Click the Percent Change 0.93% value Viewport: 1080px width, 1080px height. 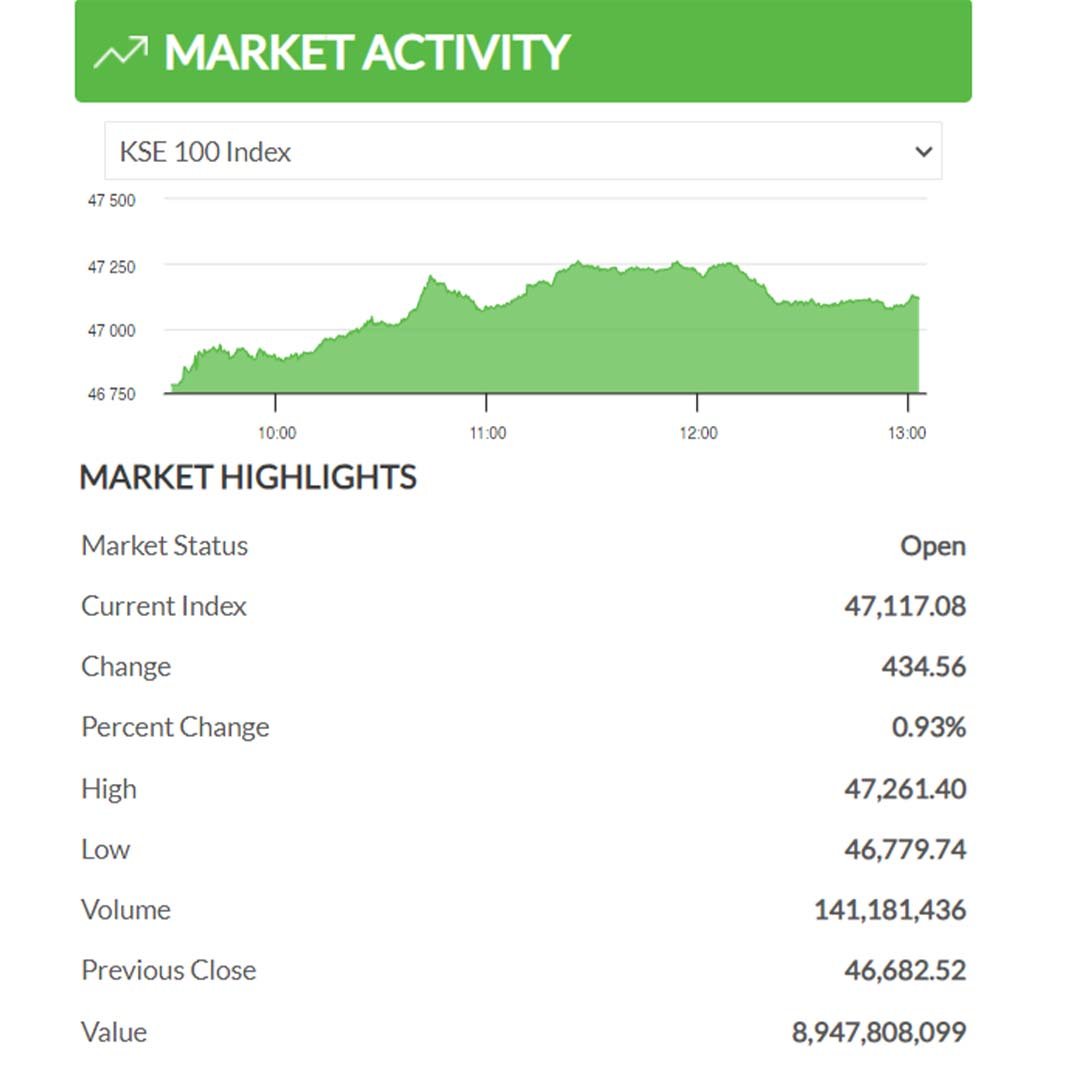click(x=928, y=727)
